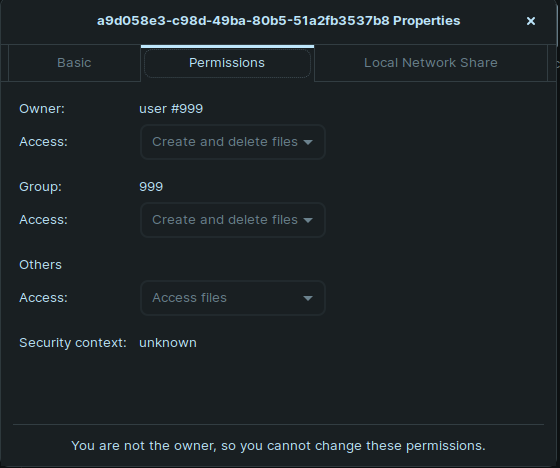
Task: Switch to the Basic tab
Action: point(74,63)
